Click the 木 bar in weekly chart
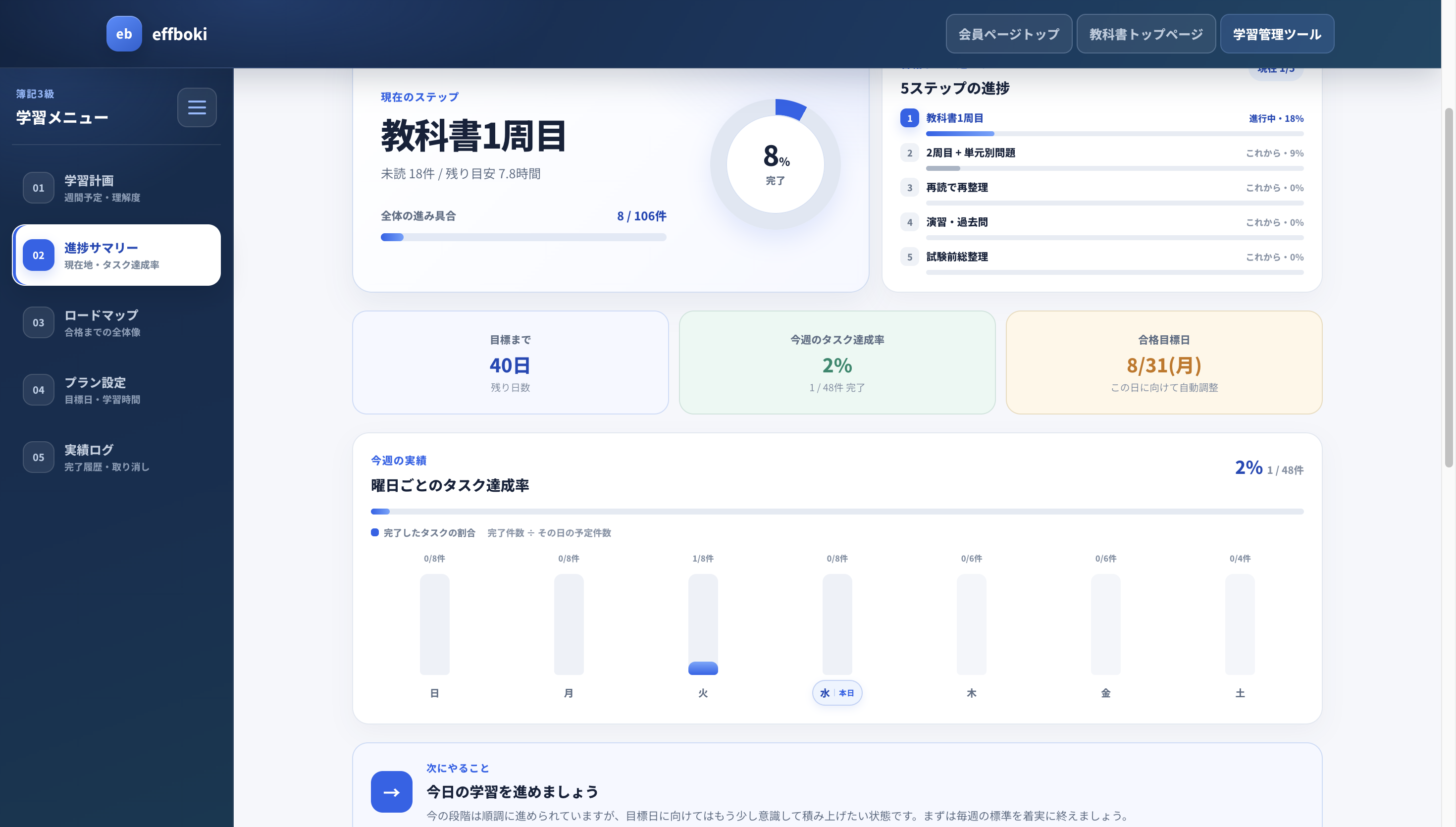 coord(971,624)
